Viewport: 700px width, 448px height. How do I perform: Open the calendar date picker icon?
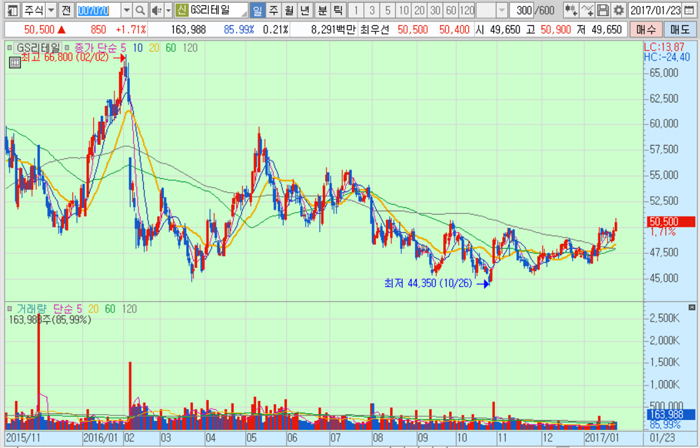690,10
